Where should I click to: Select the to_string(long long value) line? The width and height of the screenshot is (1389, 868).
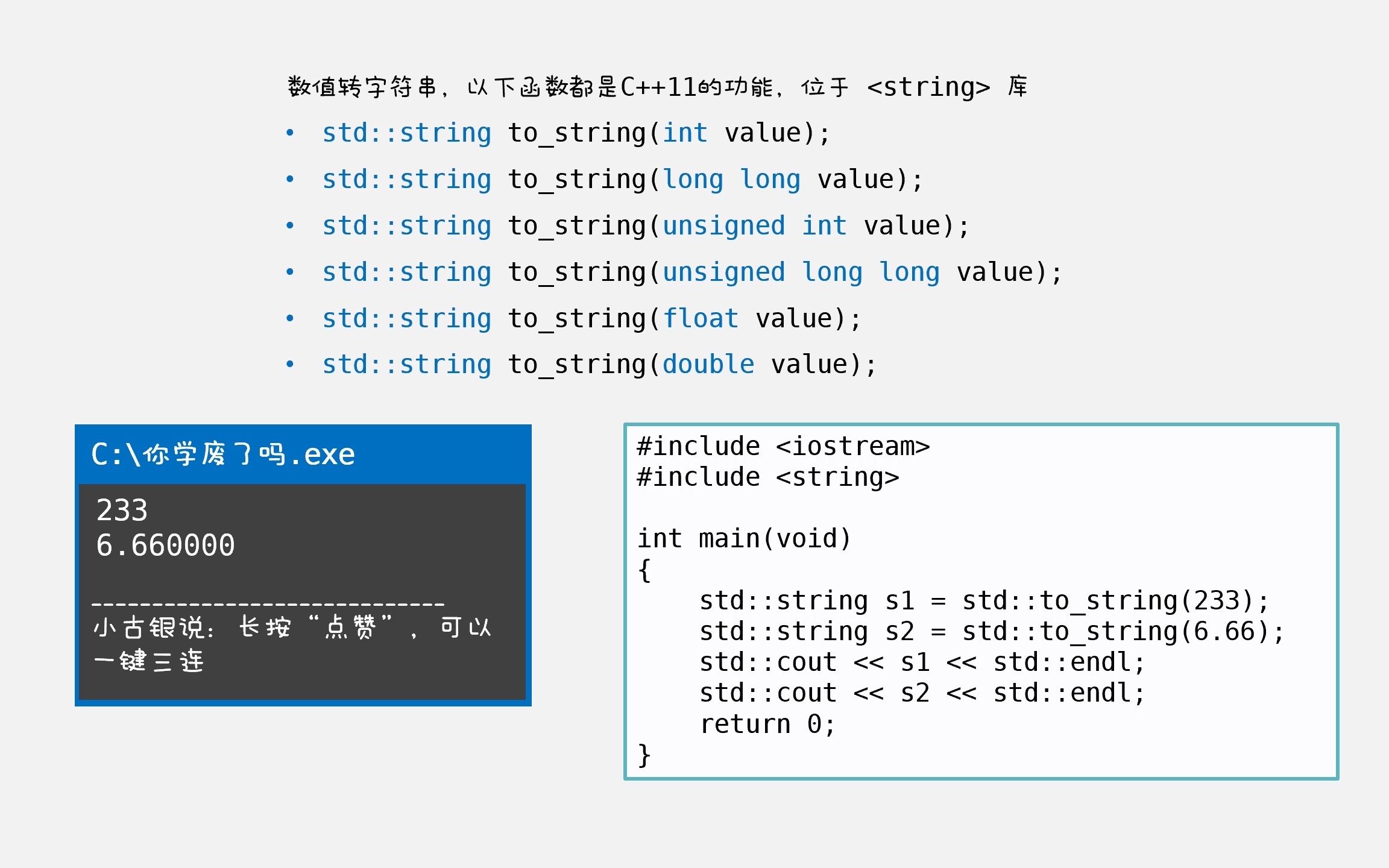(622, 180)
